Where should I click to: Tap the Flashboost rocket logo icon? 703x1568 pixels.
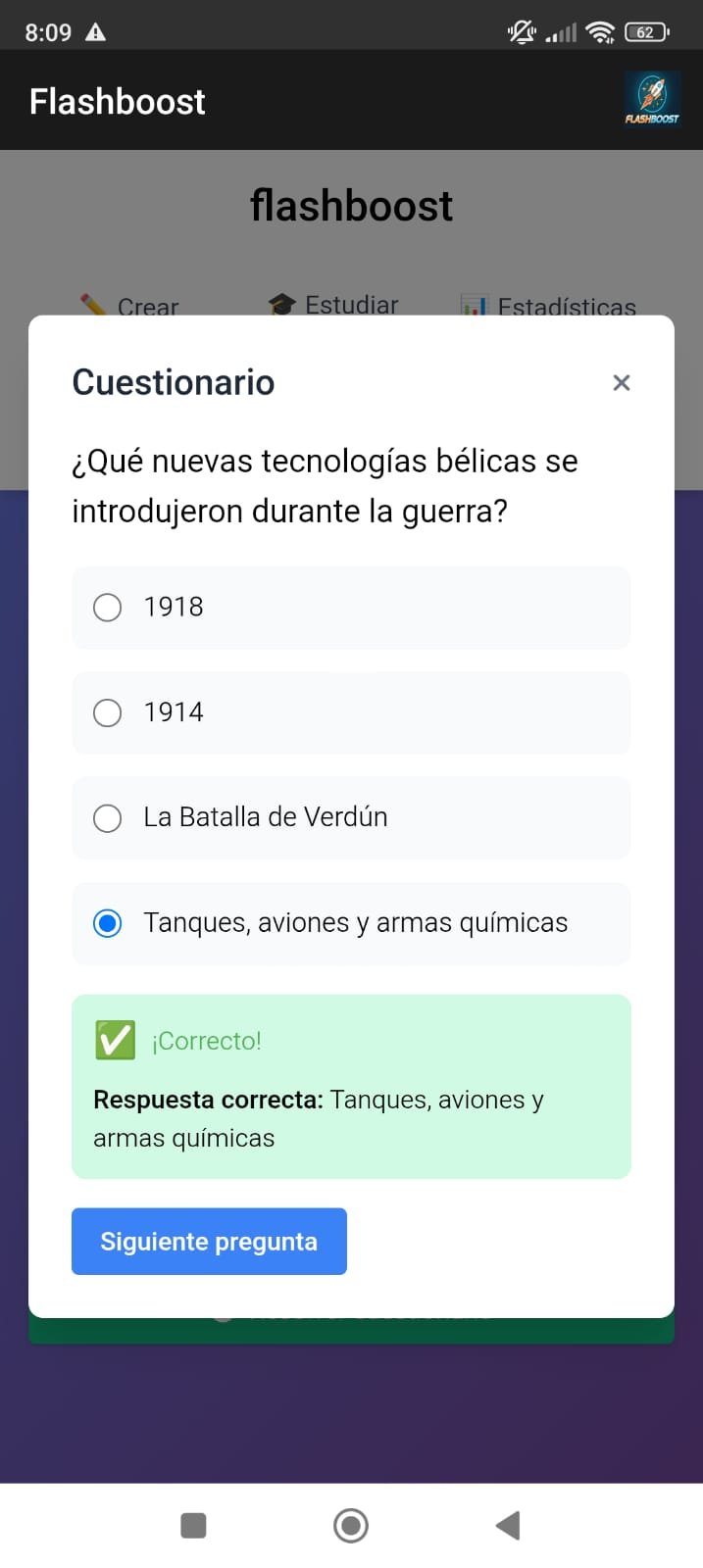(652, 100)
